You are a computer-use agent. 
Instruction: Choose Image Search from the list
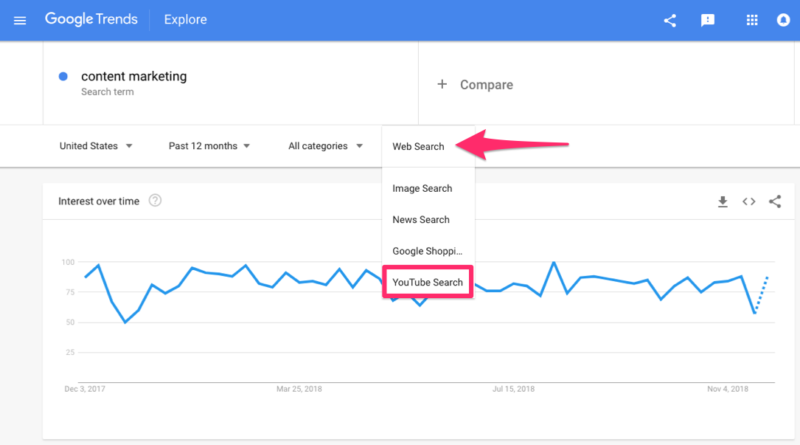(422, 188)
